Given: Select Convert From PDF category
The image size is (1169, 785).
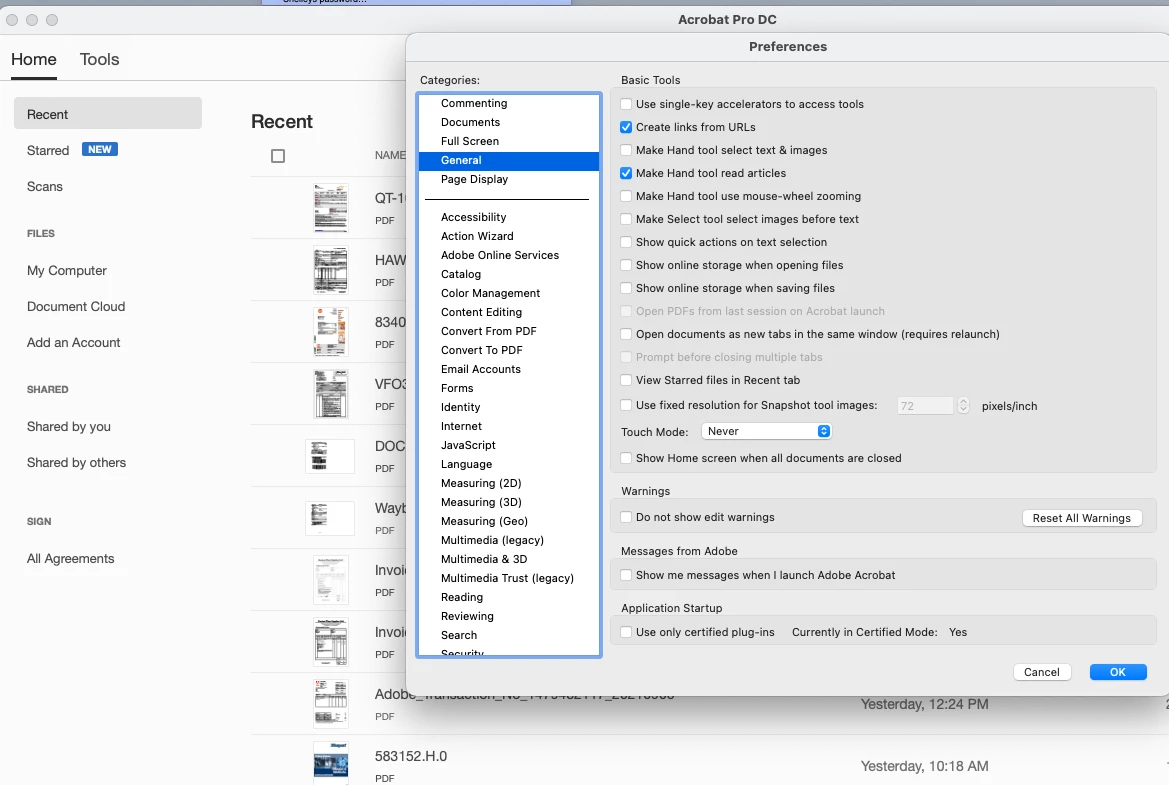Looking at the screenshot, I should click(509, 331).
